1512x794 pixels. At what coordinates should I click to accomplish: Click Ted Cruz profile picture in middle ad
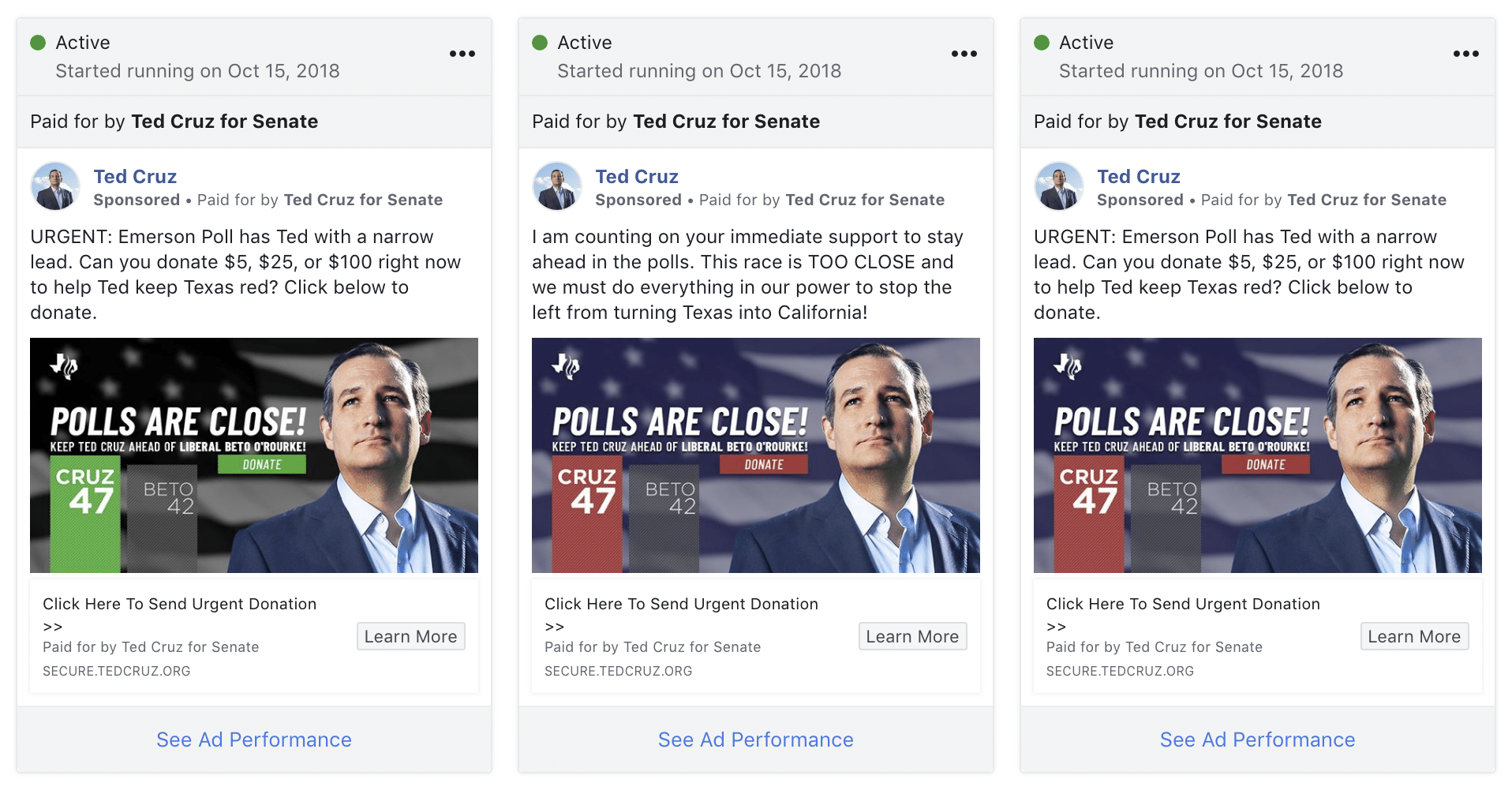pyautogui.click(x=557, y=186)
